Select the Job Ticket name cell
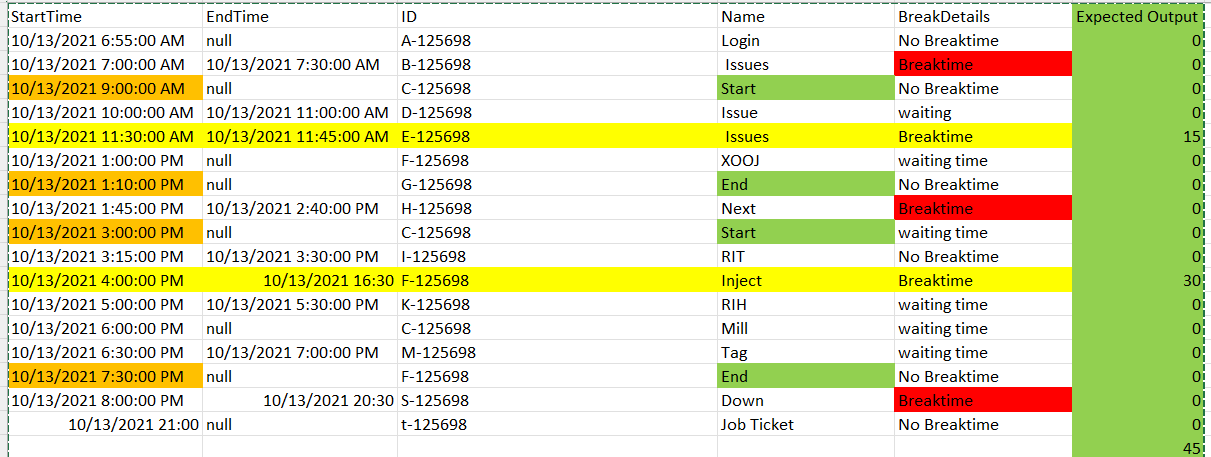 coord(806,425)
